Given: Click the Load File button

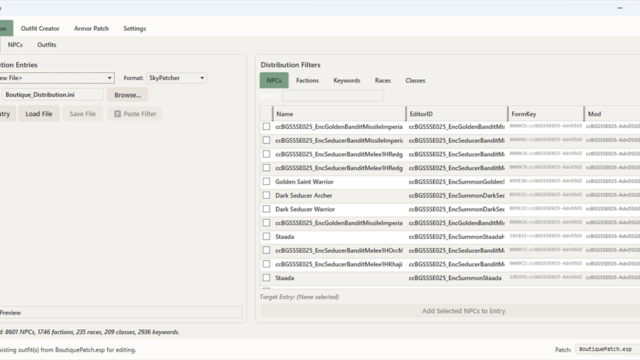Looking at the screenshot, I should point(39,114).
